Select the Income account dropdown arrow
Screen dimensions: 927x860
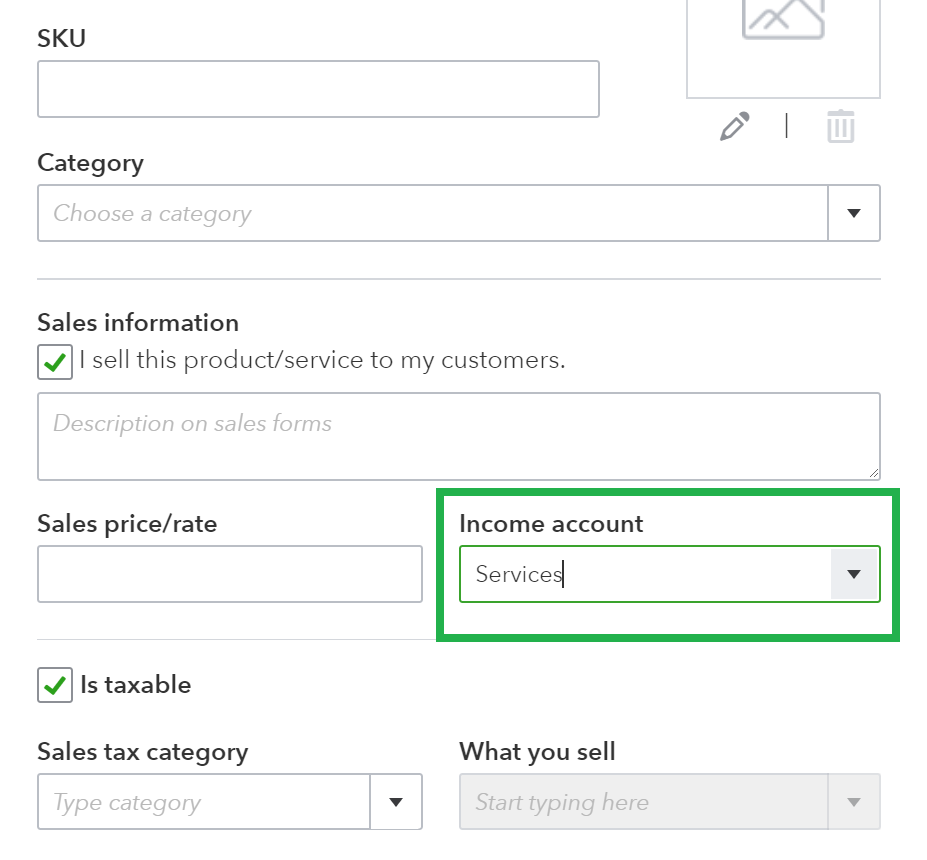(x=855, y=573)
